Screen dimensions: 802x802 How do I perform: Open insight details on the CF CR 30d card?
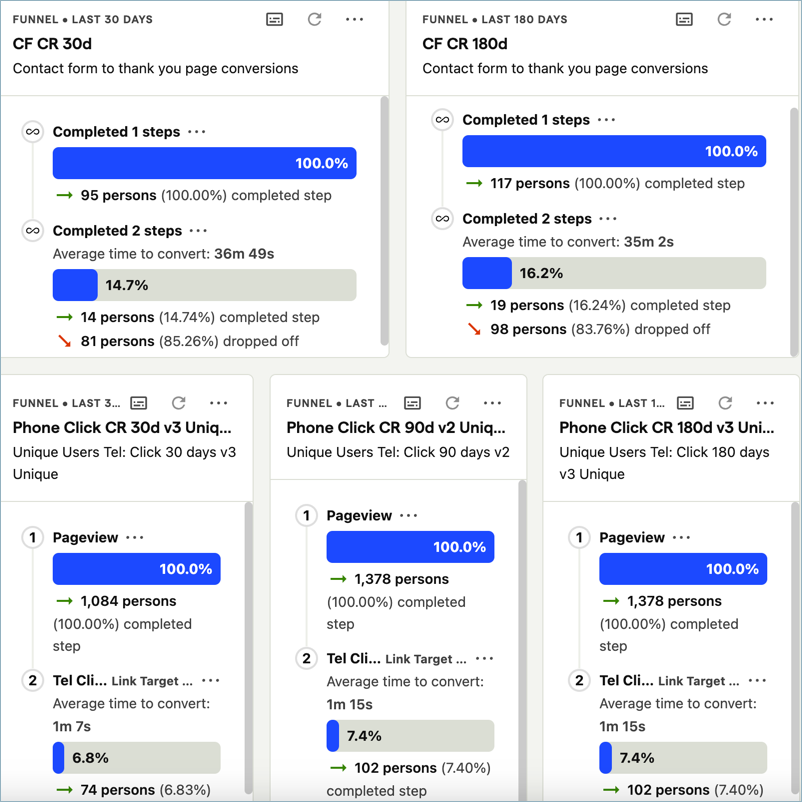tap(274, 18)
